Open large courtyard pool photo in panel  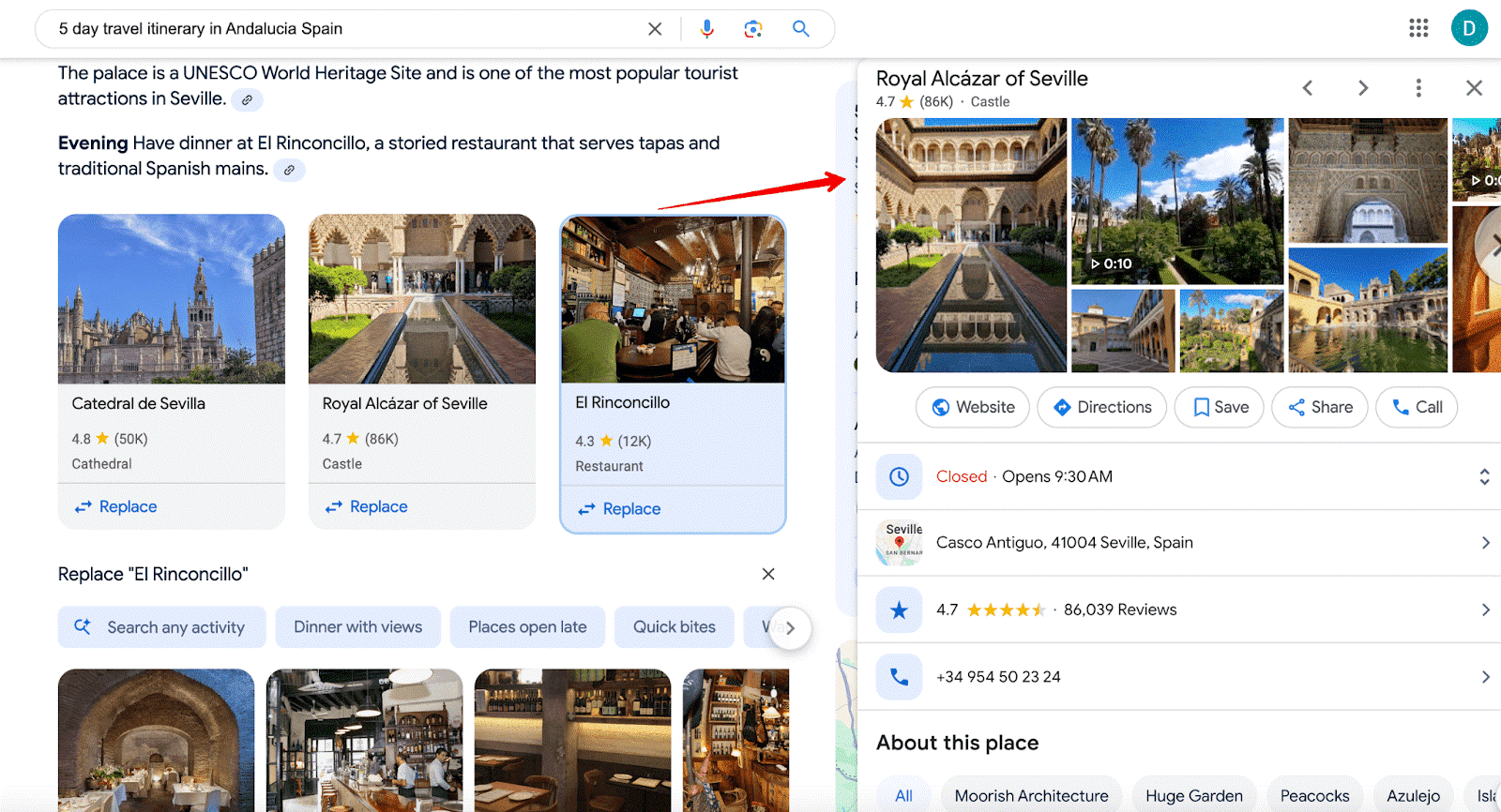(972, 246)
